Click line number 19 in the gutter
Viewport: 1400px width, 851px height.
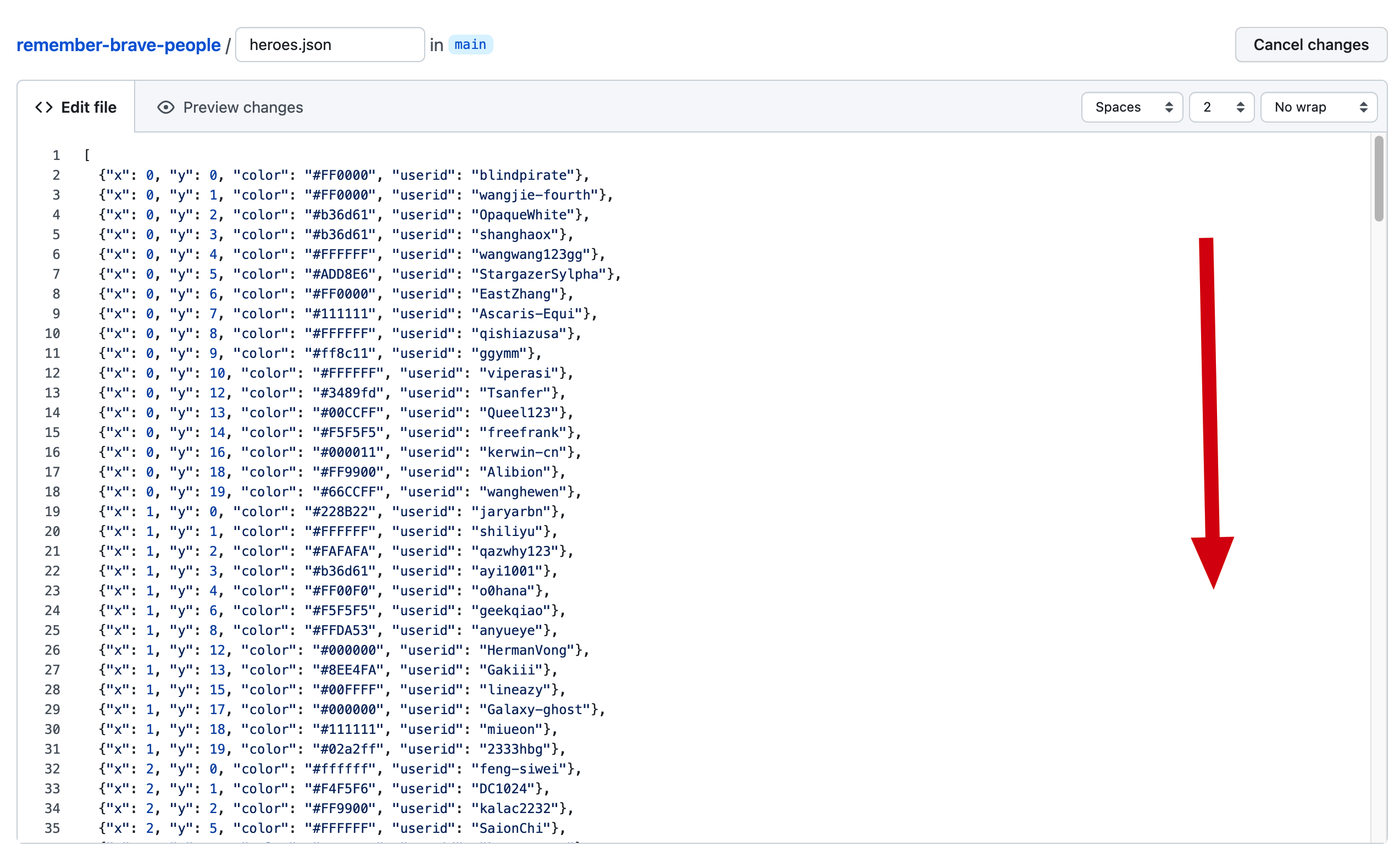click(x=52, y=512)
